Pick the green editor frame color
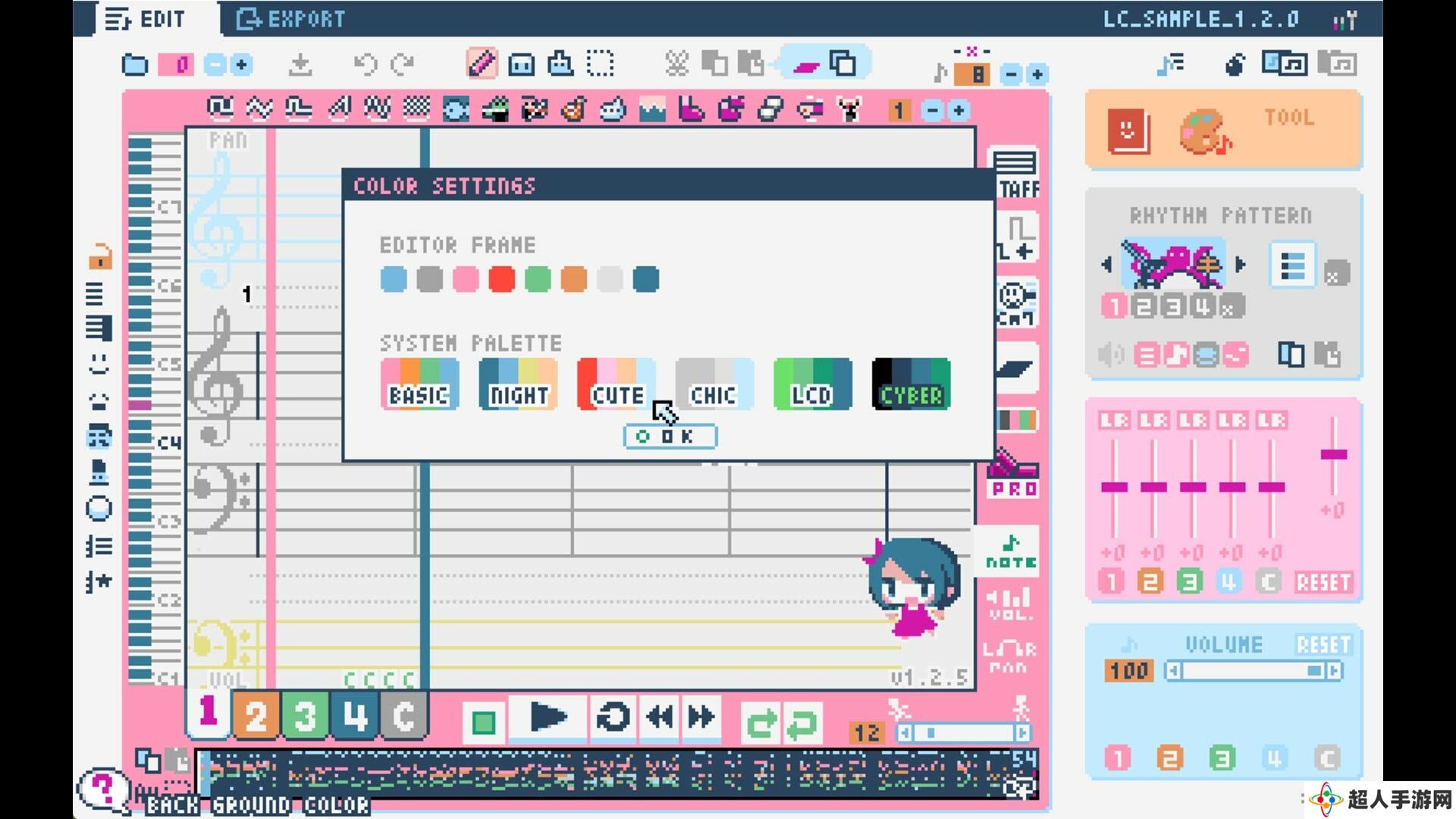 (x=538, y=279)
